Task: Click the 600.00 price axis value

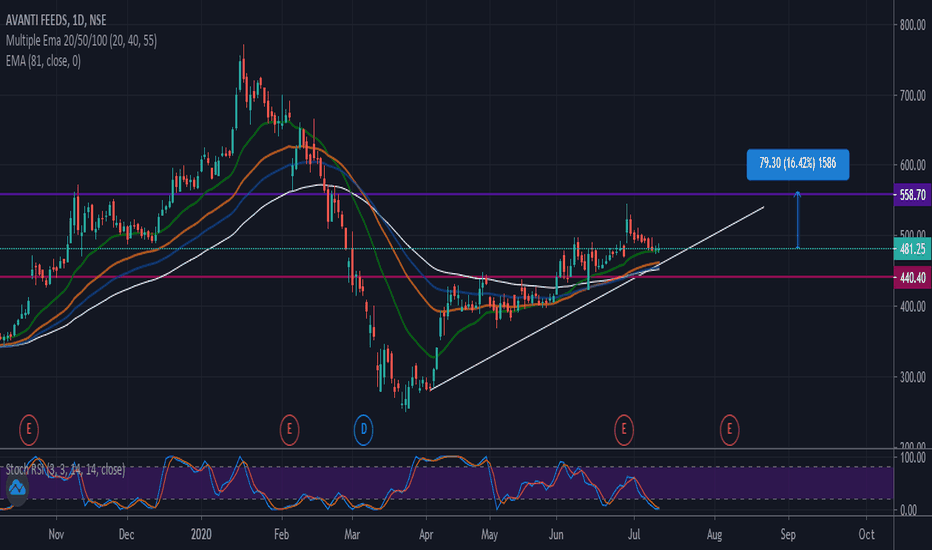Action: pyautogui.click(x=912, y=165)
